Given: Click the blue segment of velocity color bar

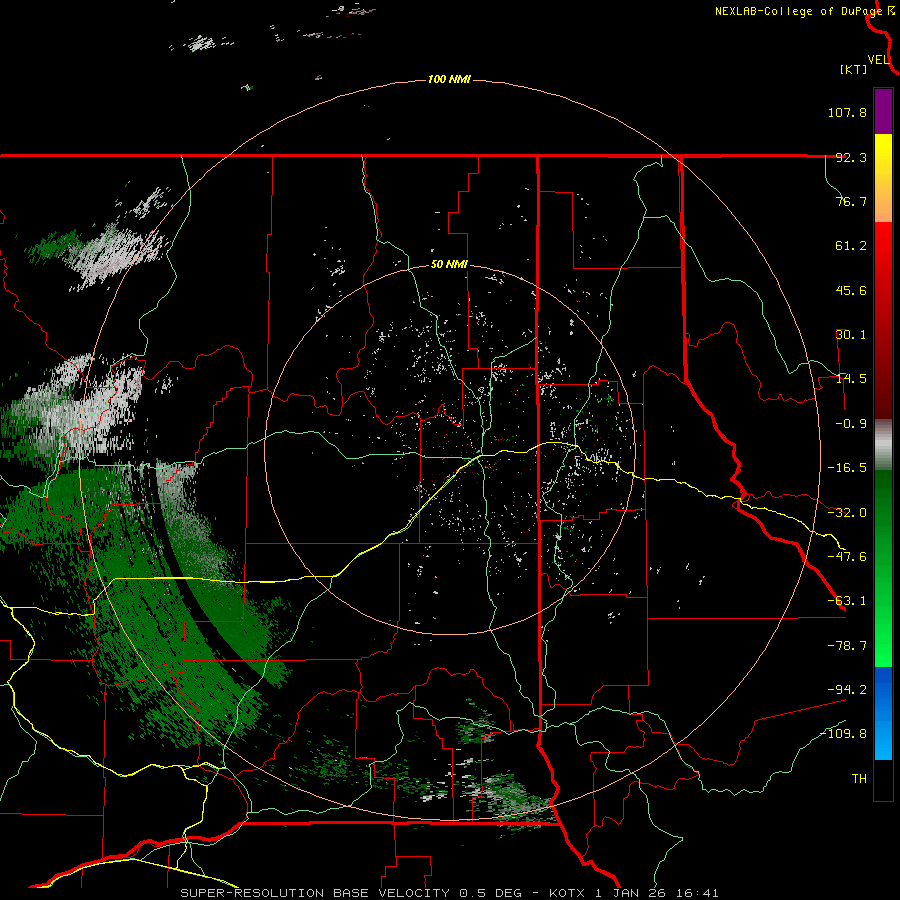Looking at the screenshot, I should (x=883, y=713).
